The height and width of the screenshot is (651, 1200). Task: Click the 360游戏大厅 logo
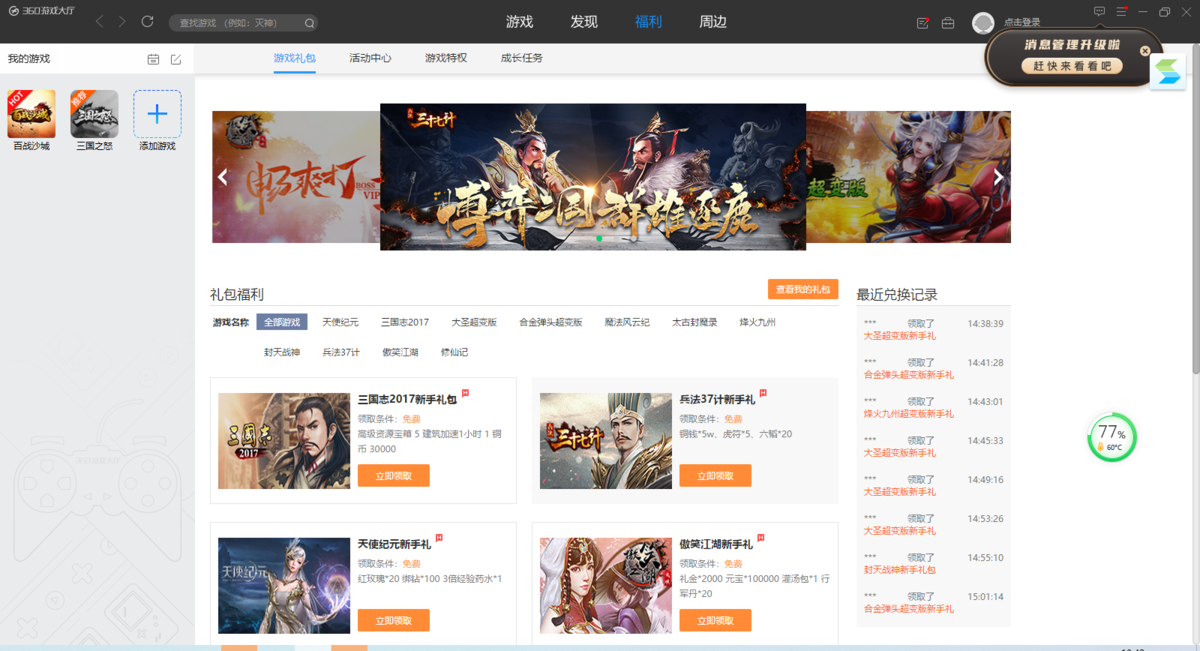[x=42, y=11]
